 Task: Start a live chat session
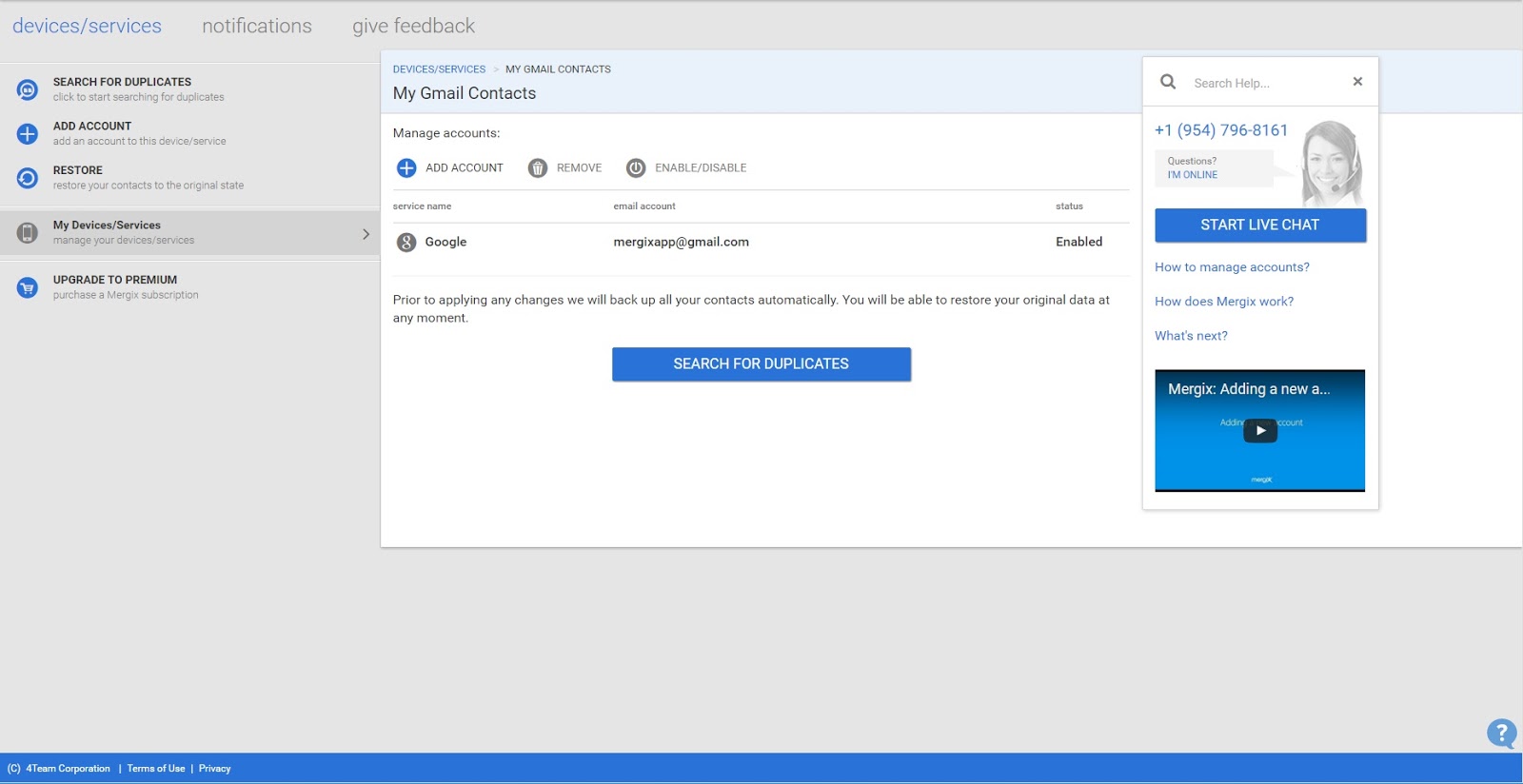pyautogui.click(x=1260, y=225)
